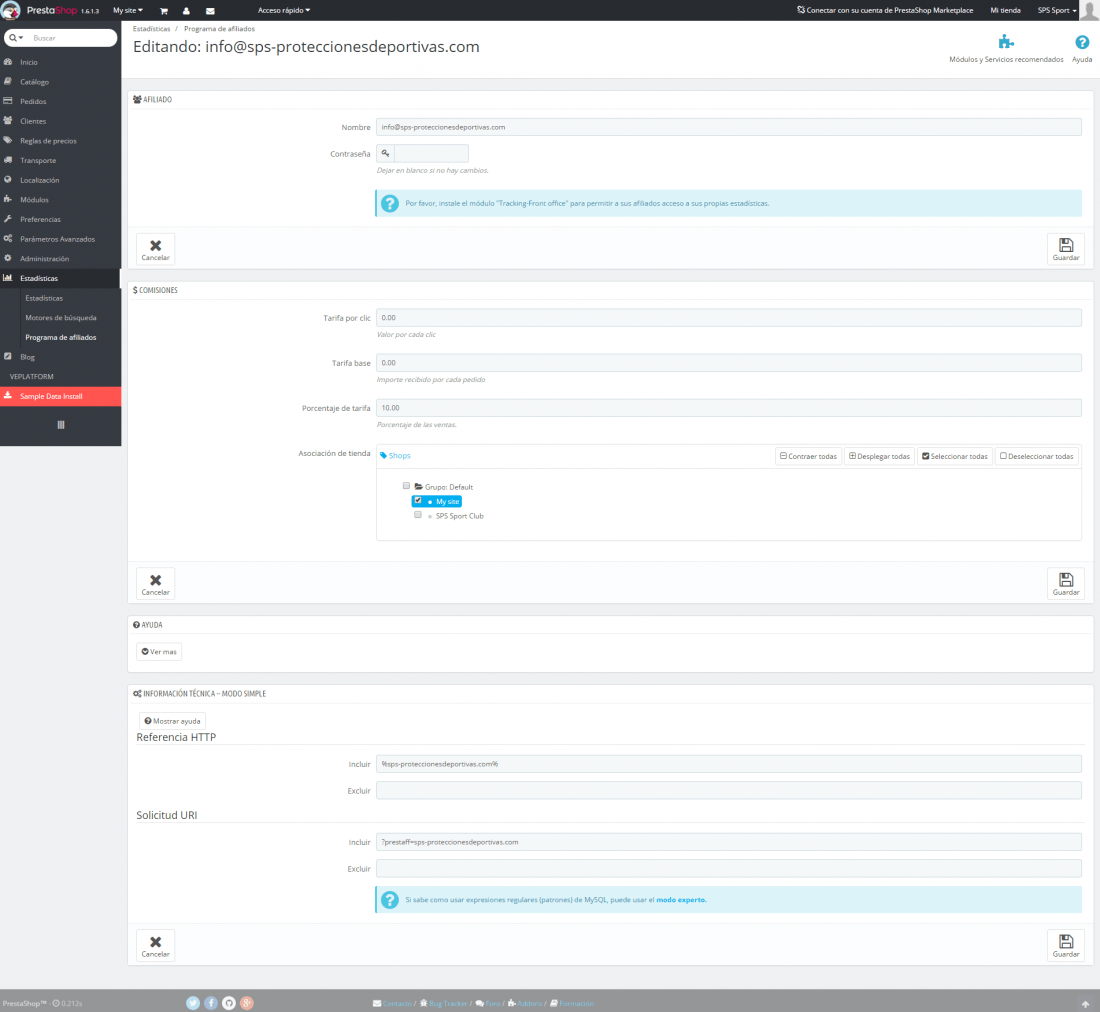1100x1012 pixels.
Task: Click Contraer todas in shops tree
Action: point(808,457)
